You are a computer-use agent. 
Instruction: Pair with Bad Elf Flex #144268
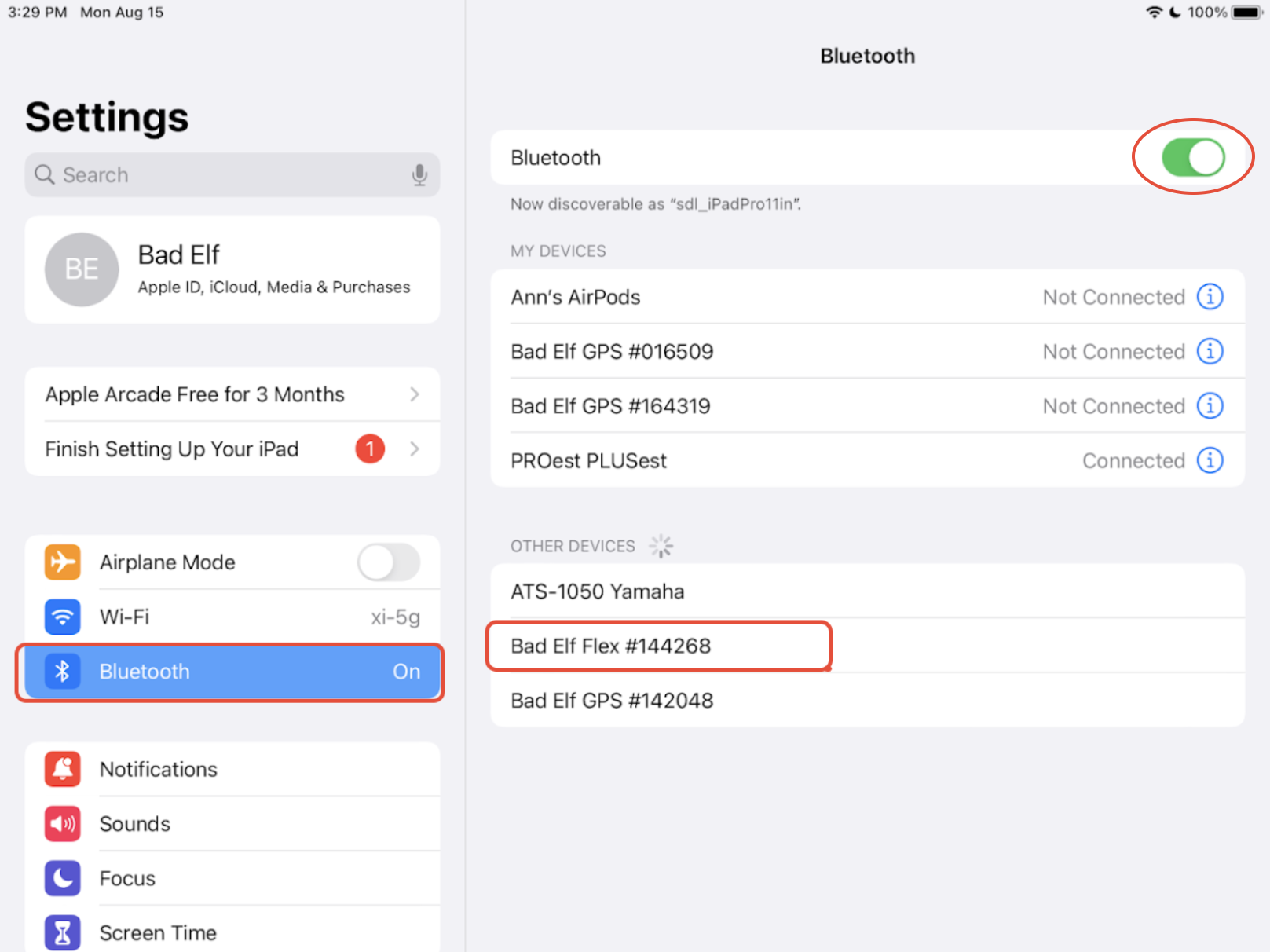868,646
